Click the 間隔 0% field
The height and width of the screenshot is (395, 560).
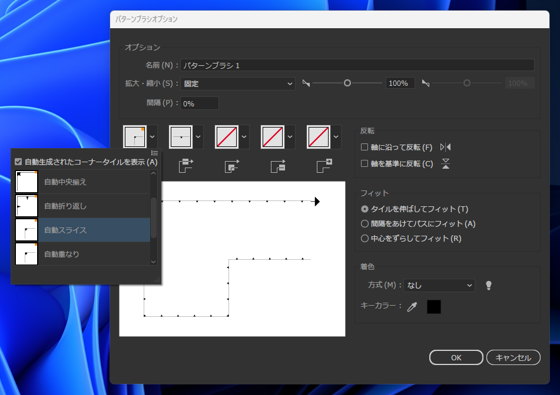pos(199,103)
